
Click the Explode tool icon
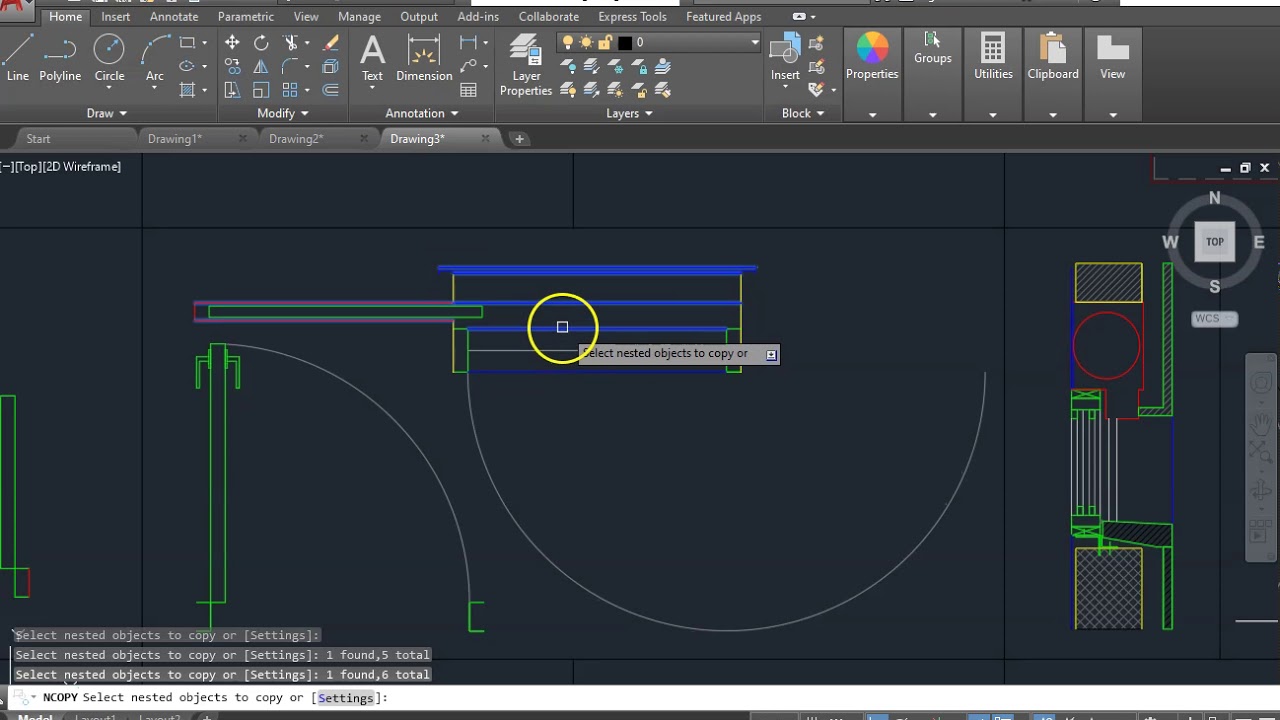331,66
